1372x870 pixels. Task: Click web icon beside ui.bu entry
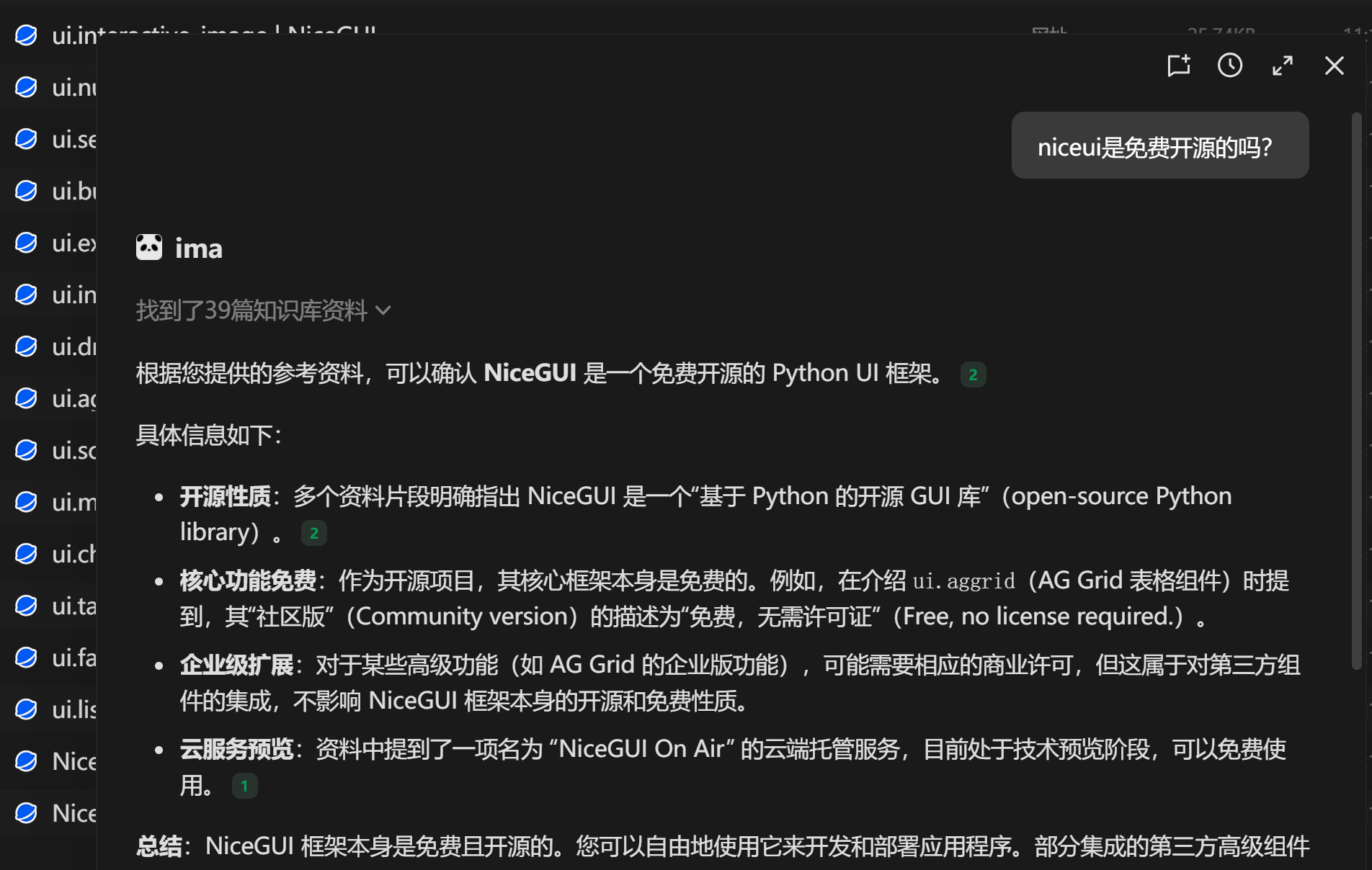click(x=26, y=191)
